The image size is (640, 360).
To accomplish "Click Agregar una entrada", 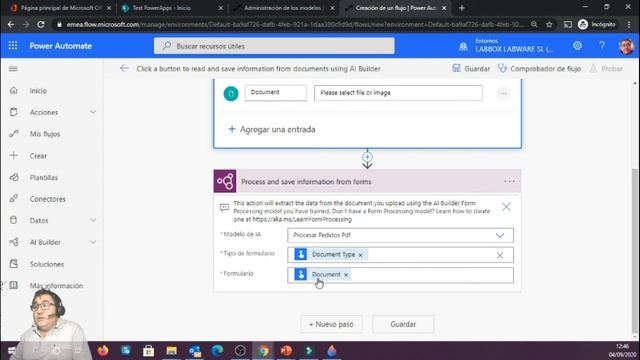I will tap(271, 129).
